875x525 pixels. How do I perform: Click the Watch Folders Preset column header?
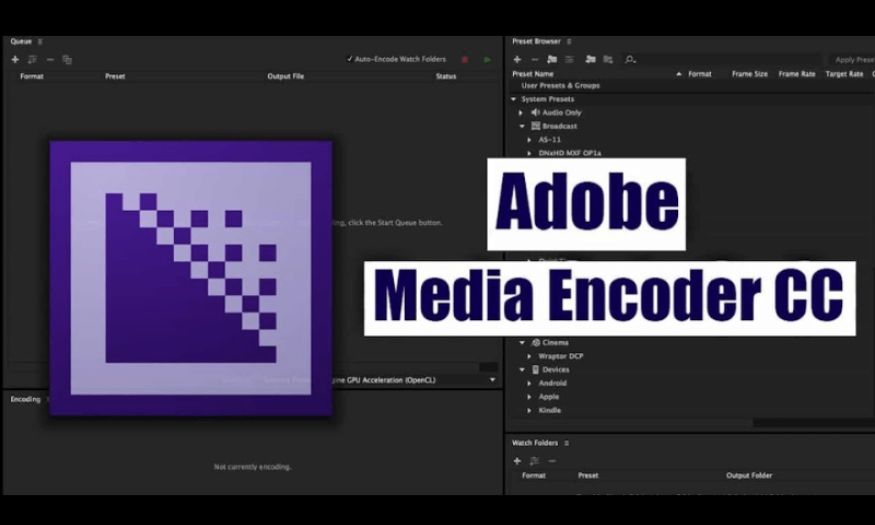click(x=588, y=476)
